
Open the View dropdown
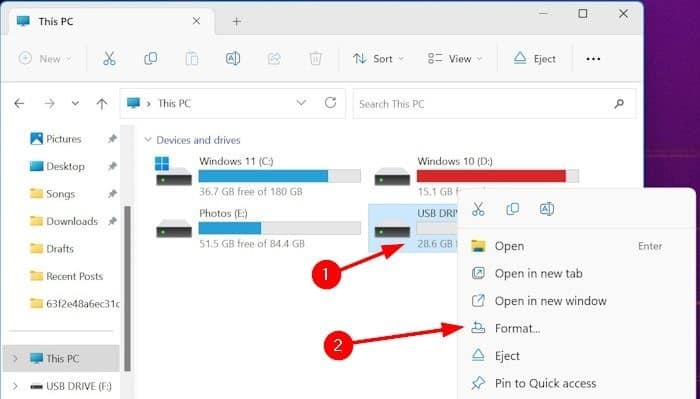455,58
